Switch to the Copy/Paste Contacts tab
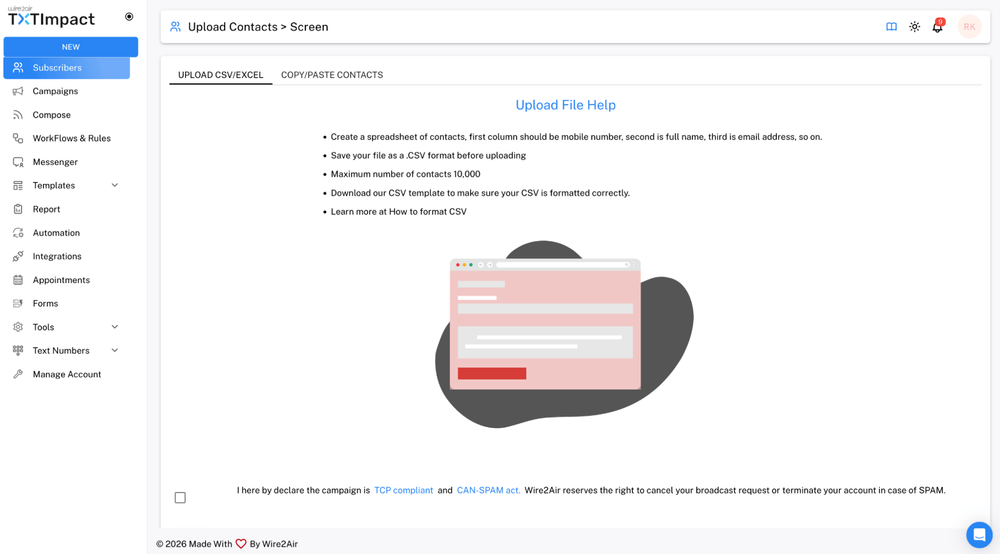This screenshot has width=1000, height=554. (x=332, y=75)
